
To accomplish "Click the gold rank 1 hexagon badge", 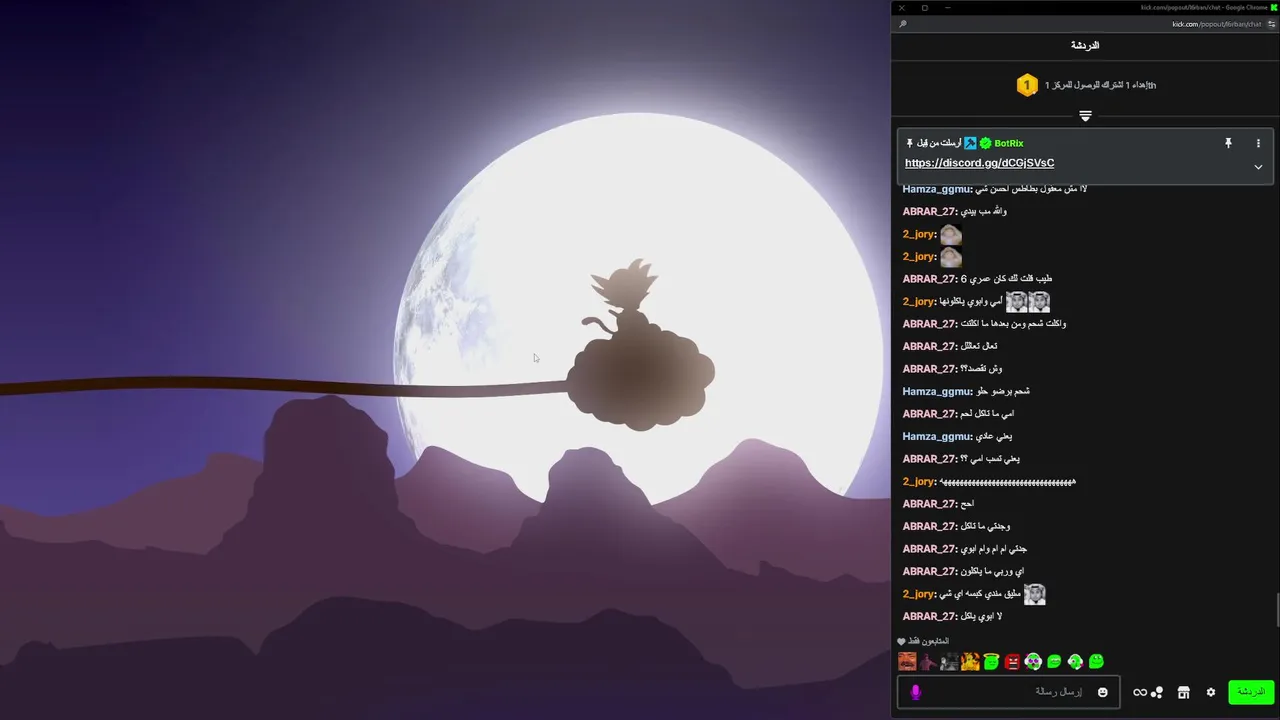I will click(x=1027, y=85).
